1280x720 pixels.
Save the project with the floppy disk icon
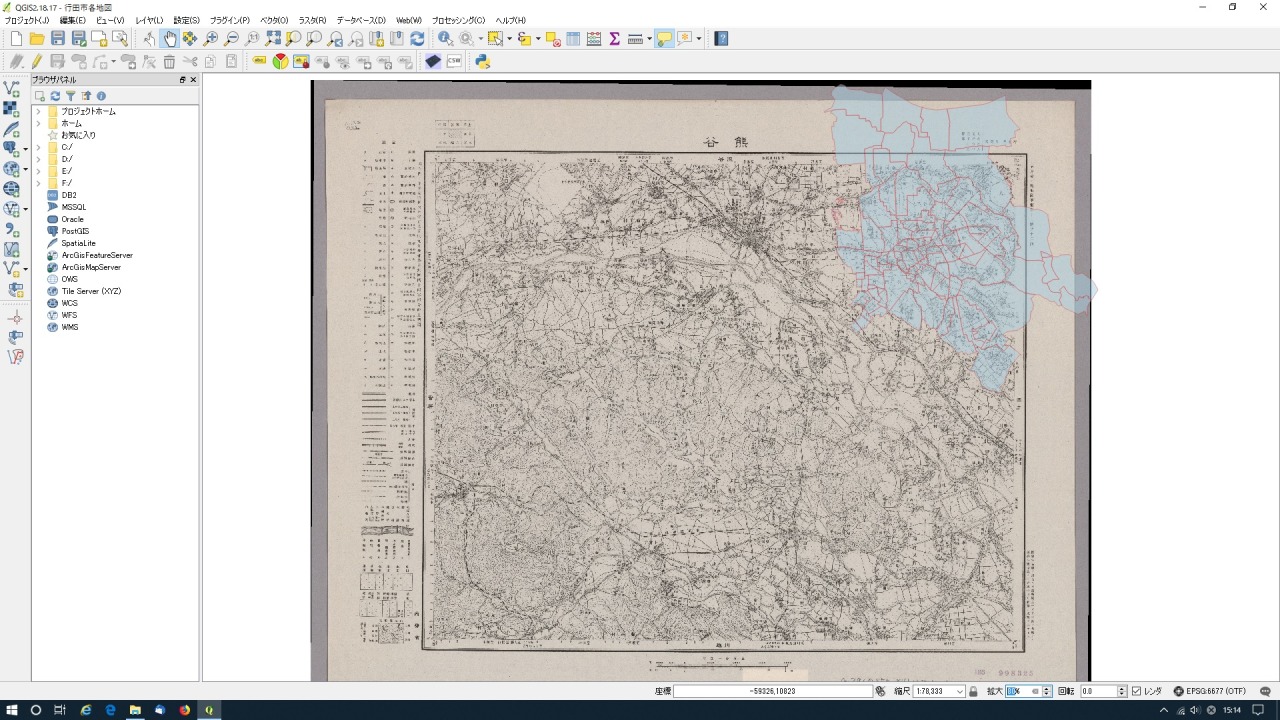[58, 38]
